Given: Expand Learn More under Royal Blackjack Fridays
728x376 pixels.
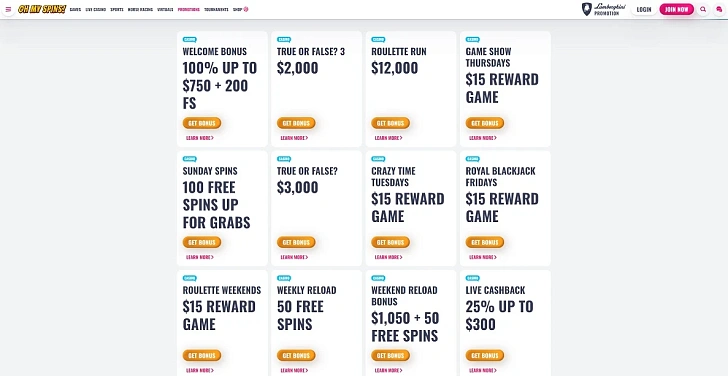Looking at the screenshot, I should point(483,257).
